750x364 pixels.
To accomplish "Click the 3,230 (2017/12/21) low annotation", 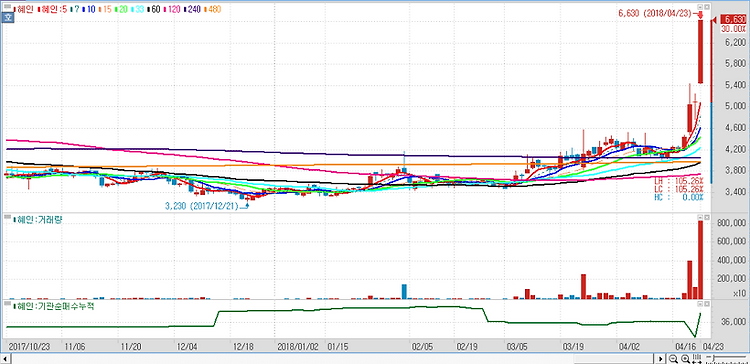I will [202, 207].
